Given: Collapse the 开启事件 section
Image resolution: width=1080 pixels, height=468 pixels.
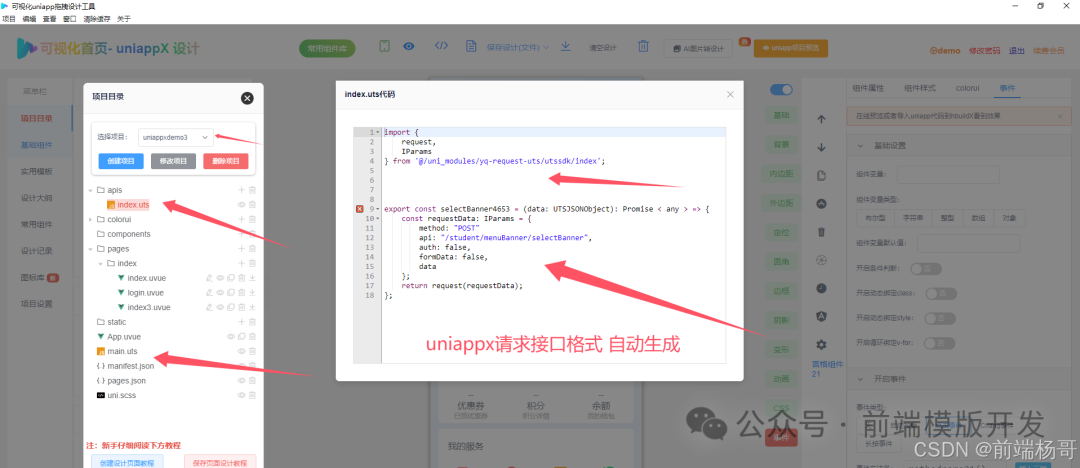Looking at the screenshot, I should pyautogui.click(x=860, y=379).
